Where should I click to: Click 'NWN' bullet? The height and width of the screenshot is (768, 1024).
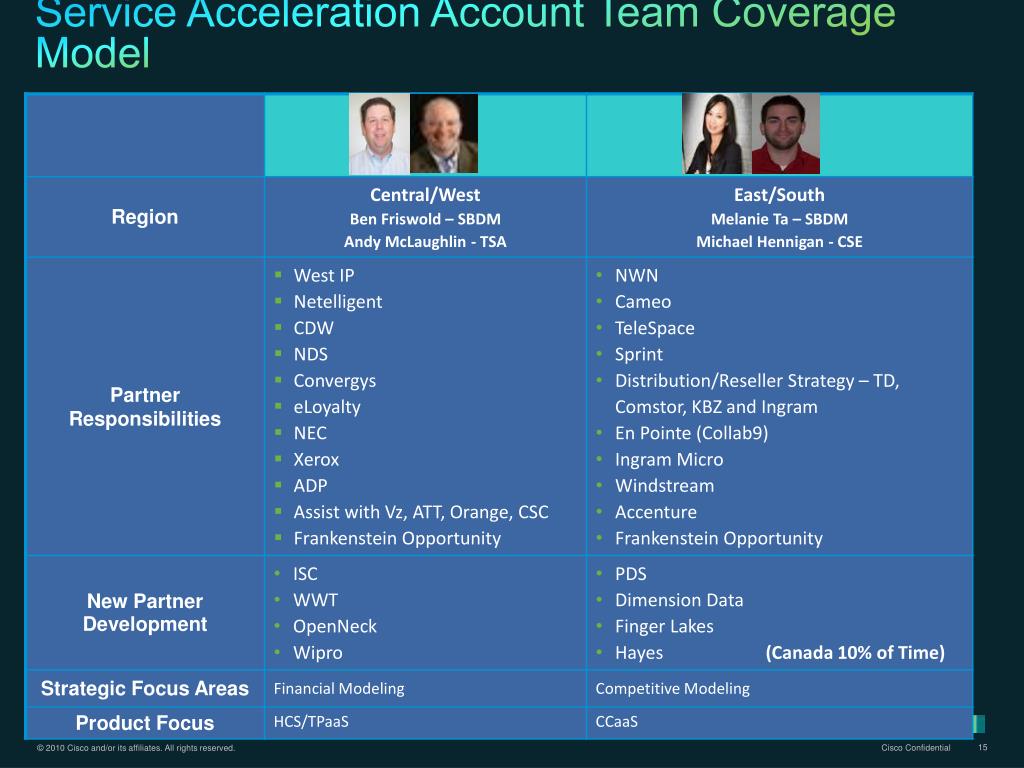point(636,276)
